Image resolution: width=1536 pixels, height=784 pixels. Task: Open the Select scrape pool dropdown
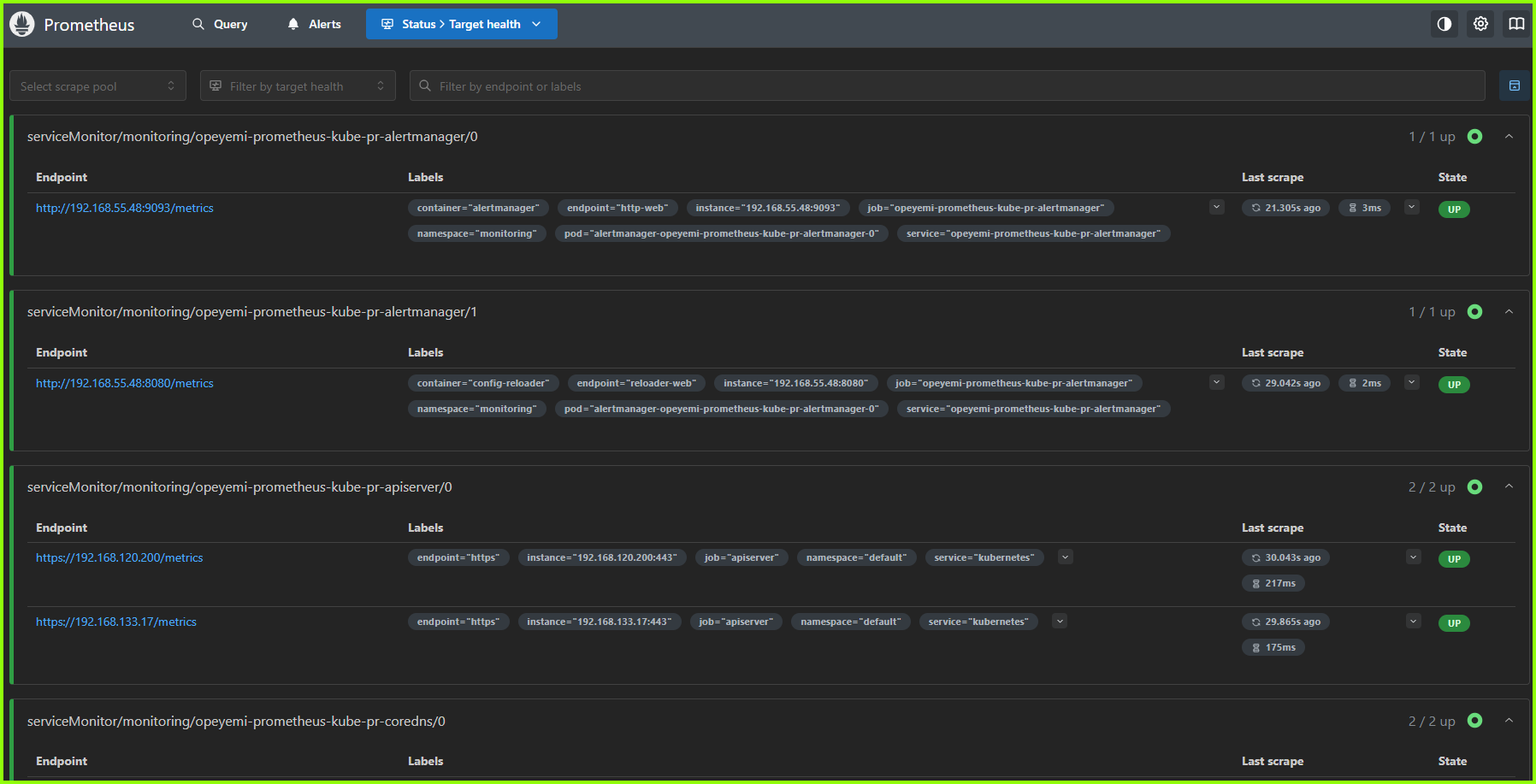click(x=97, y=85)
